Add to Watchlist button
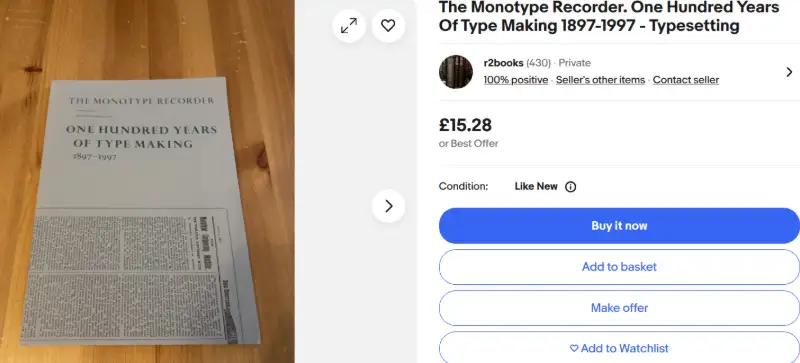 pos(619,348)
